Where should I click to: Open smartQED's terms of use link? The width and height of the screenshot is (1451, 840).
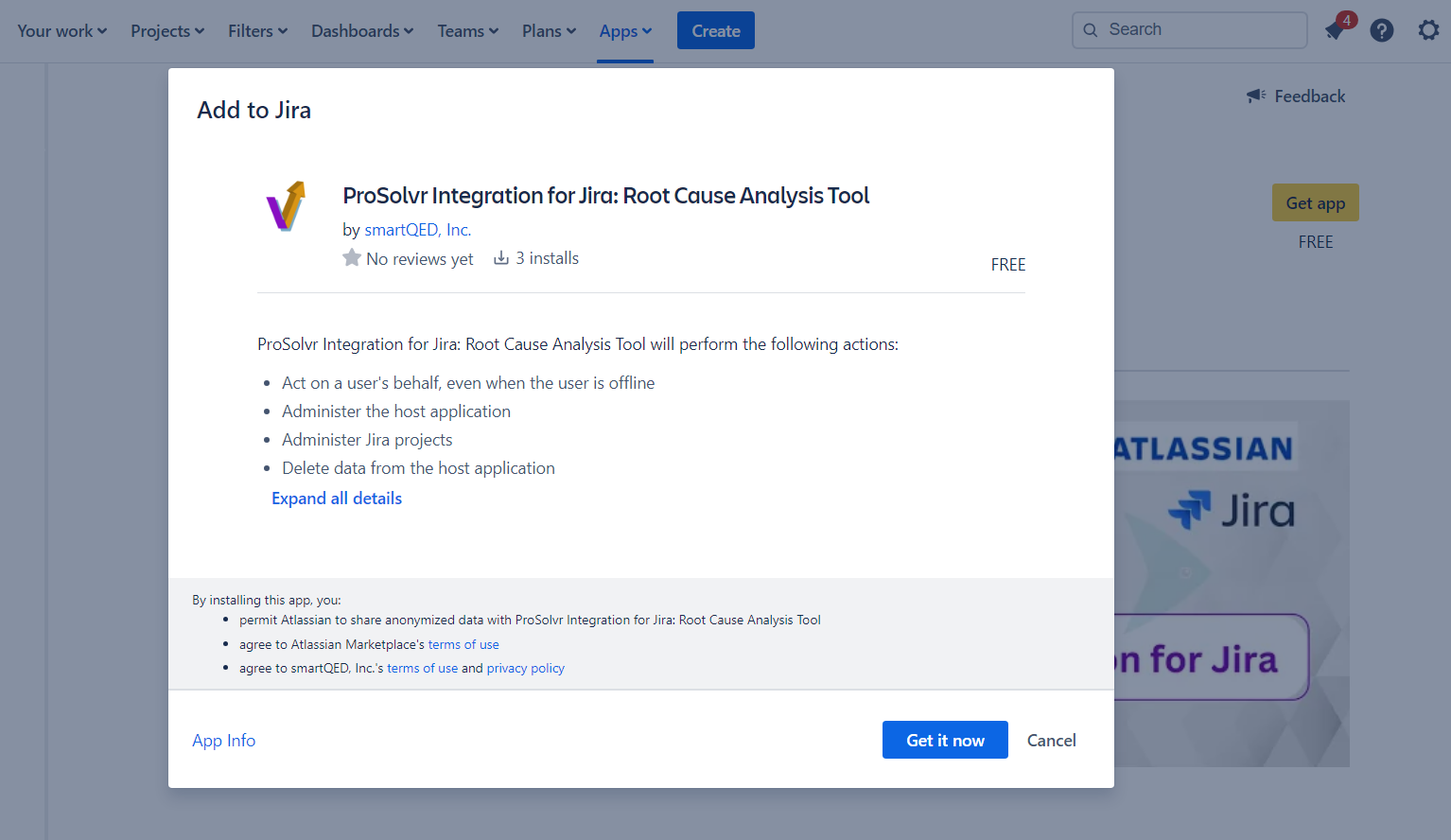[x=422, y=668]
